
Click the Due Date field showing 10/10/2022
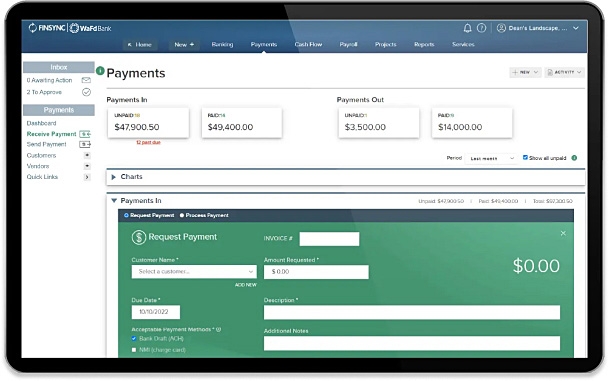coord(156,312)
